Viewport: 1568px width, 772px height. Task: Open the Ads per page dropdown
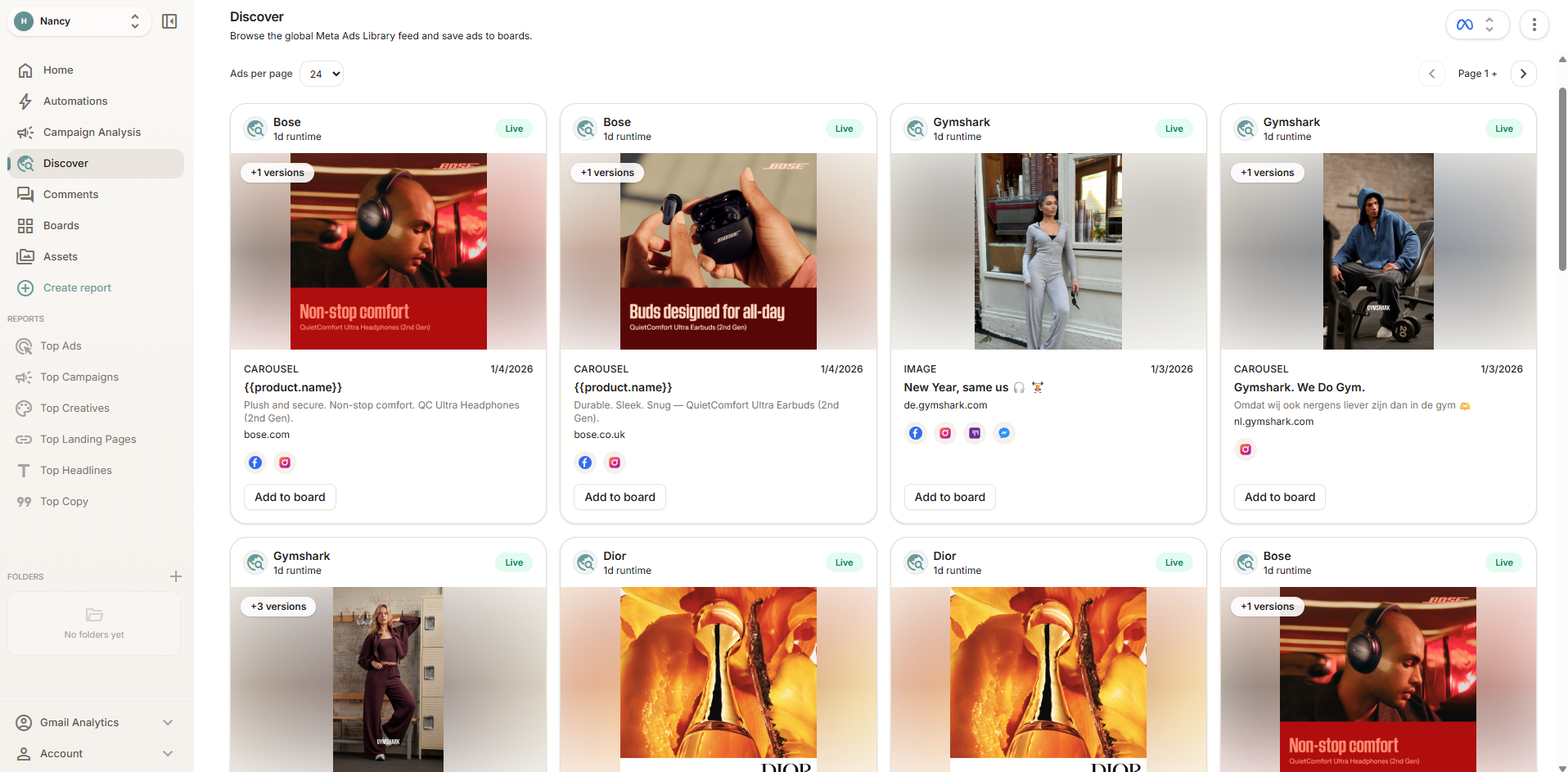(x=322, y=74)
